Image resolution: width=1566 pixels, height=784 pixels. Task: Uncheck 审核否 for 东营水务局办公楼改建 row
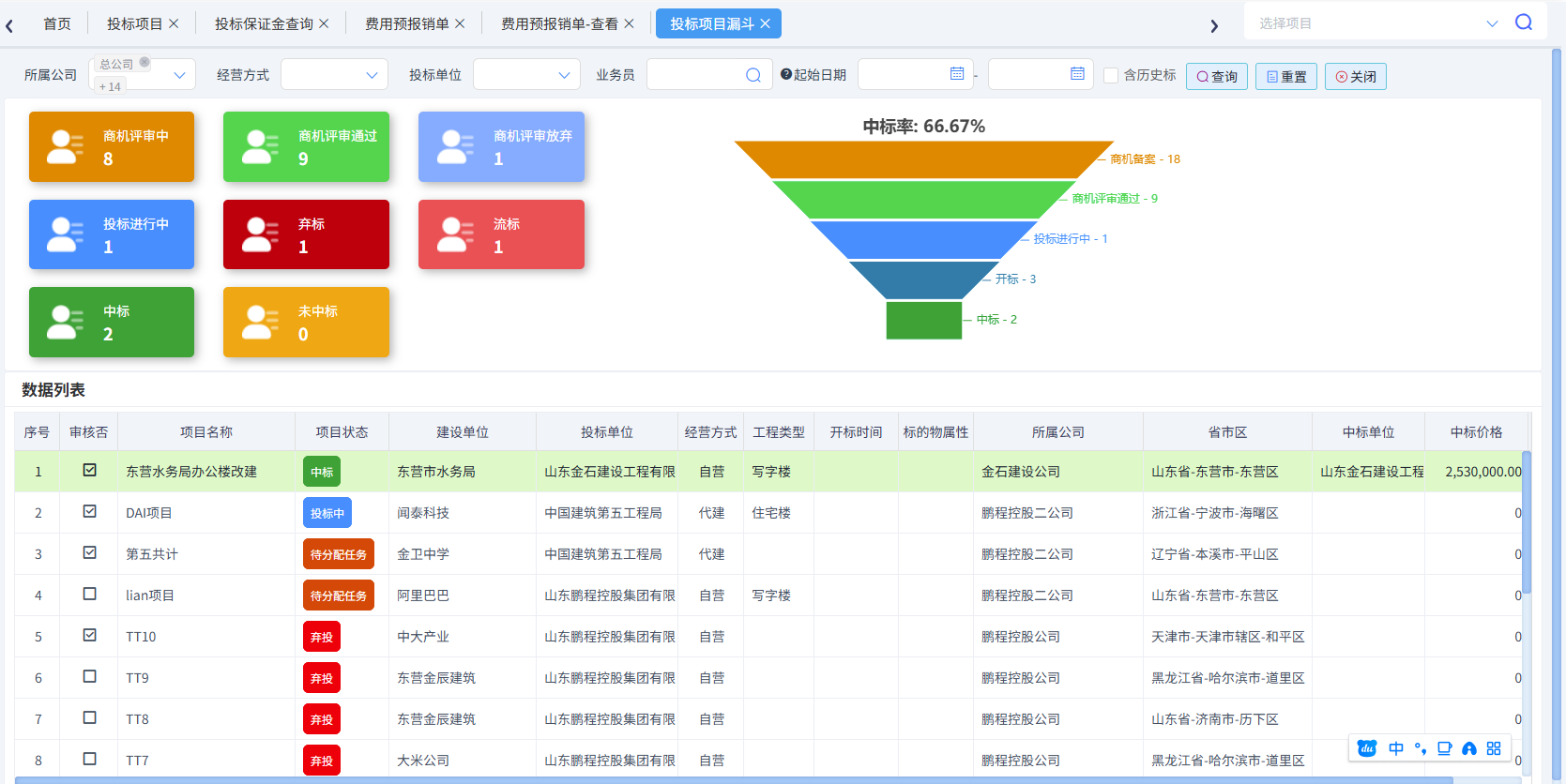90,470
